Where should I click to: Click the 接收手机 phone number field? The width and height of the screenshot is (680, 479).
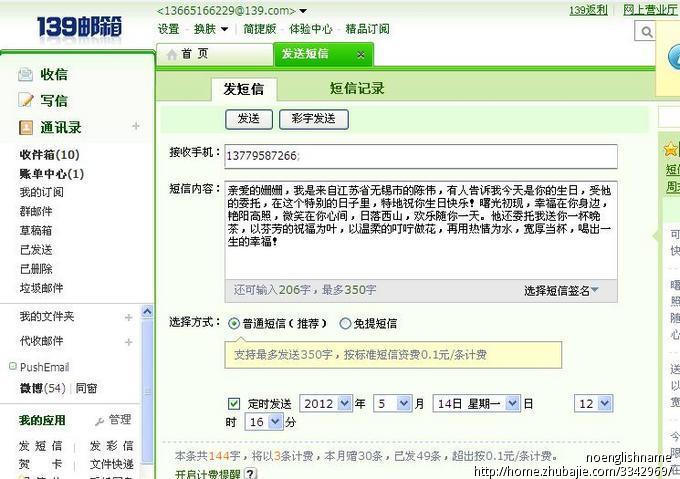(x=421, y=156)
